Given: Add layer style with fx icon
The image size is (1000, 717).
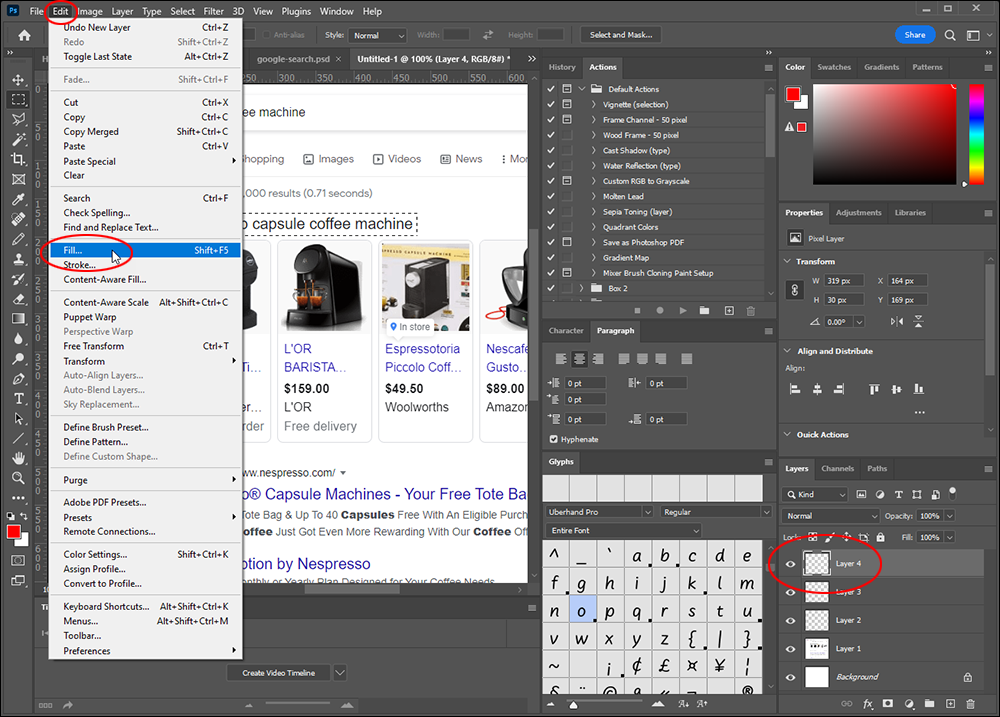Looking at the screenshot, I should (x=867, y=704).
